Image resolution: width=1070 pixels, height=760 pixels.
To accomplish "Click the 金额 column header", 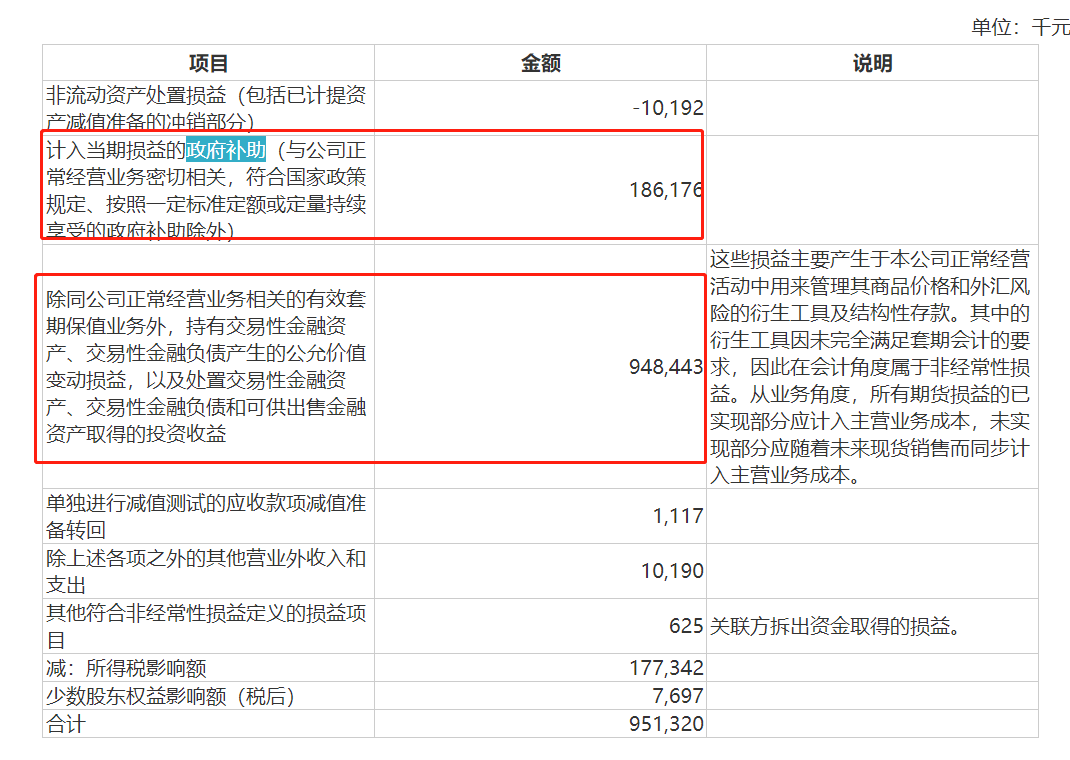I will [x=540, y=64].
